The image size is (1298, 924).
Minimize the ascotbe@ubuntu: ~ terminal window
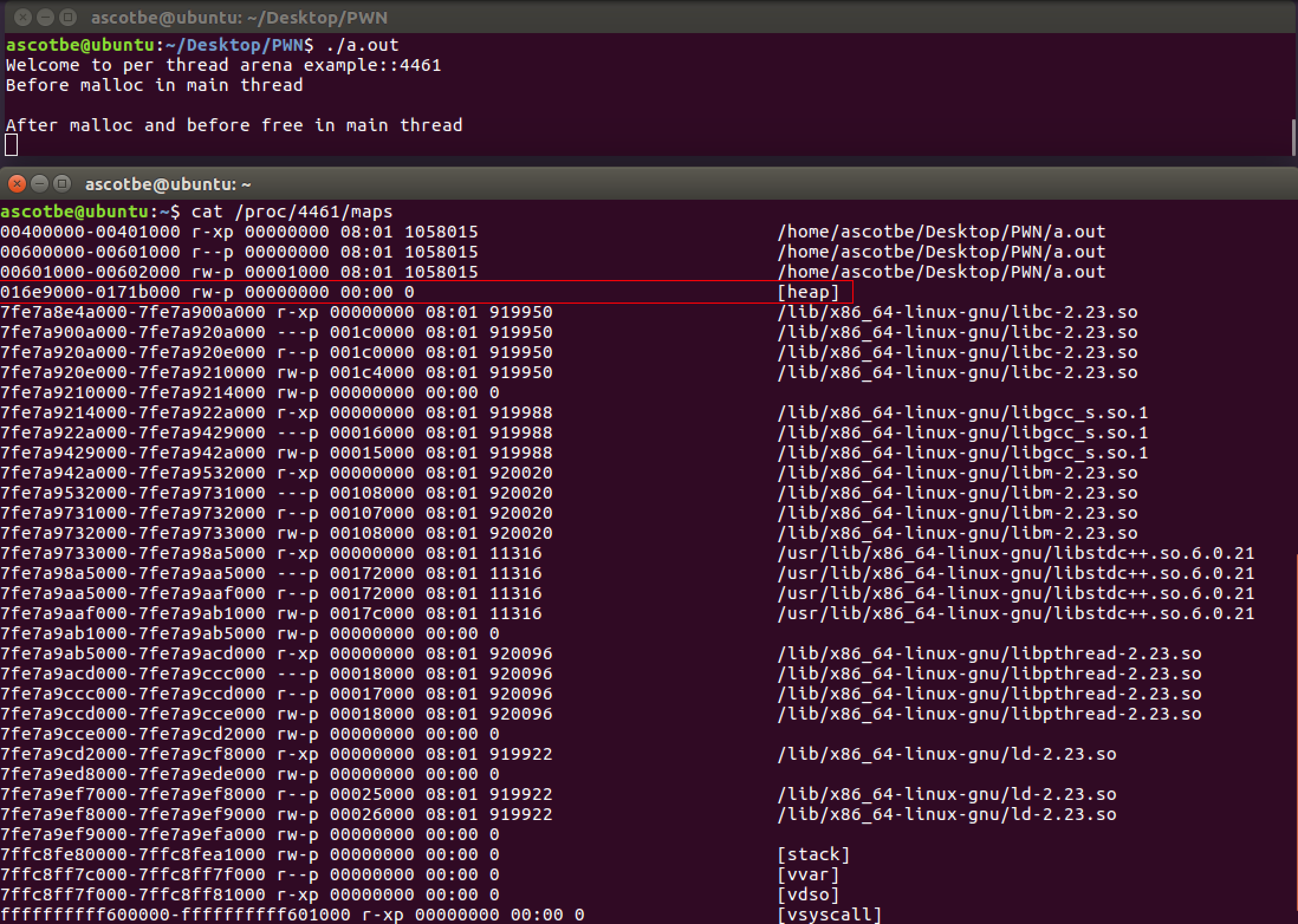tap(40, 184)
